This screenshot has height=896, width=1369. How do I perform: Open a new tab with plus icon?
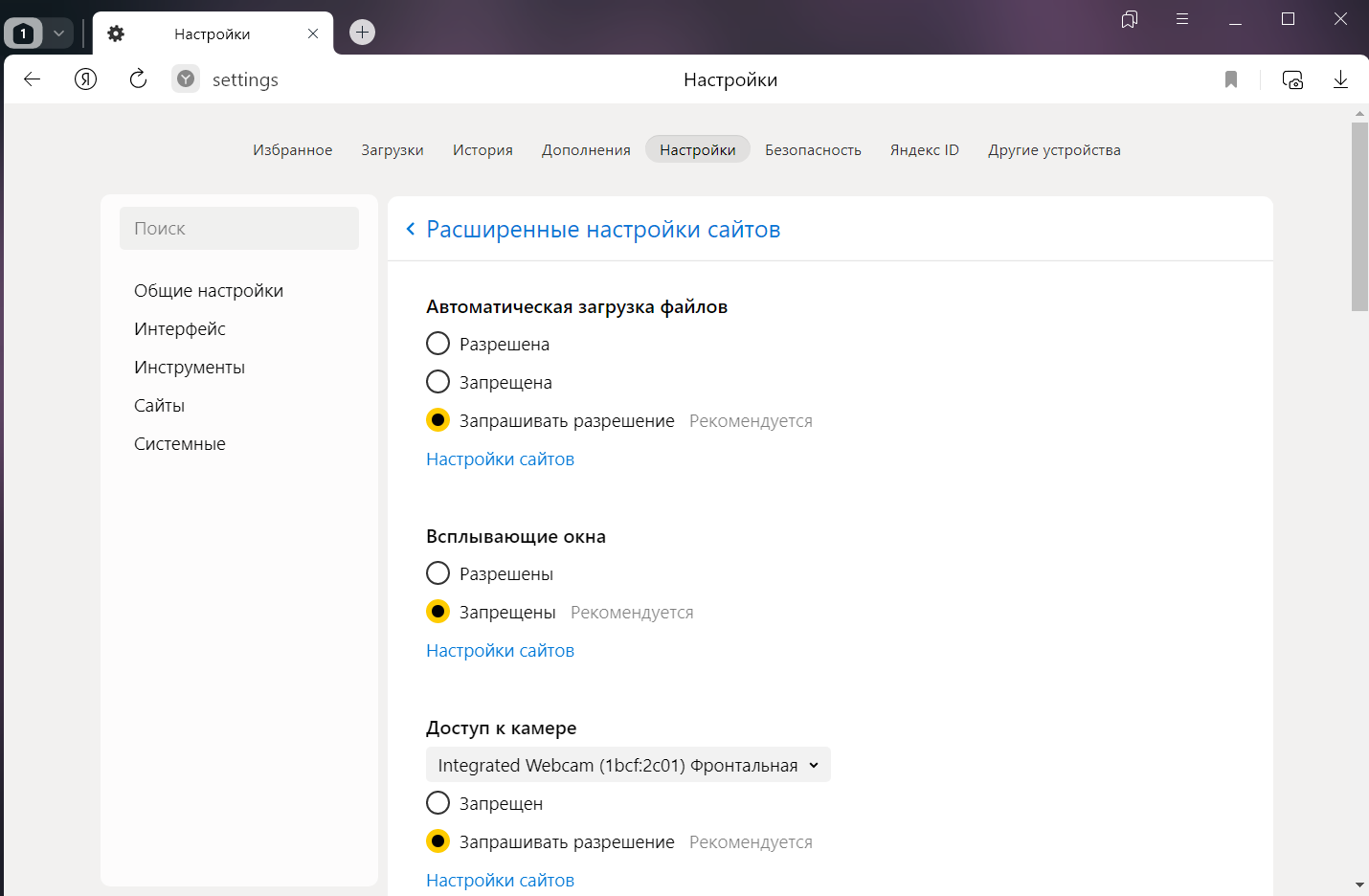pyautogui.click(x=362, y=33)
